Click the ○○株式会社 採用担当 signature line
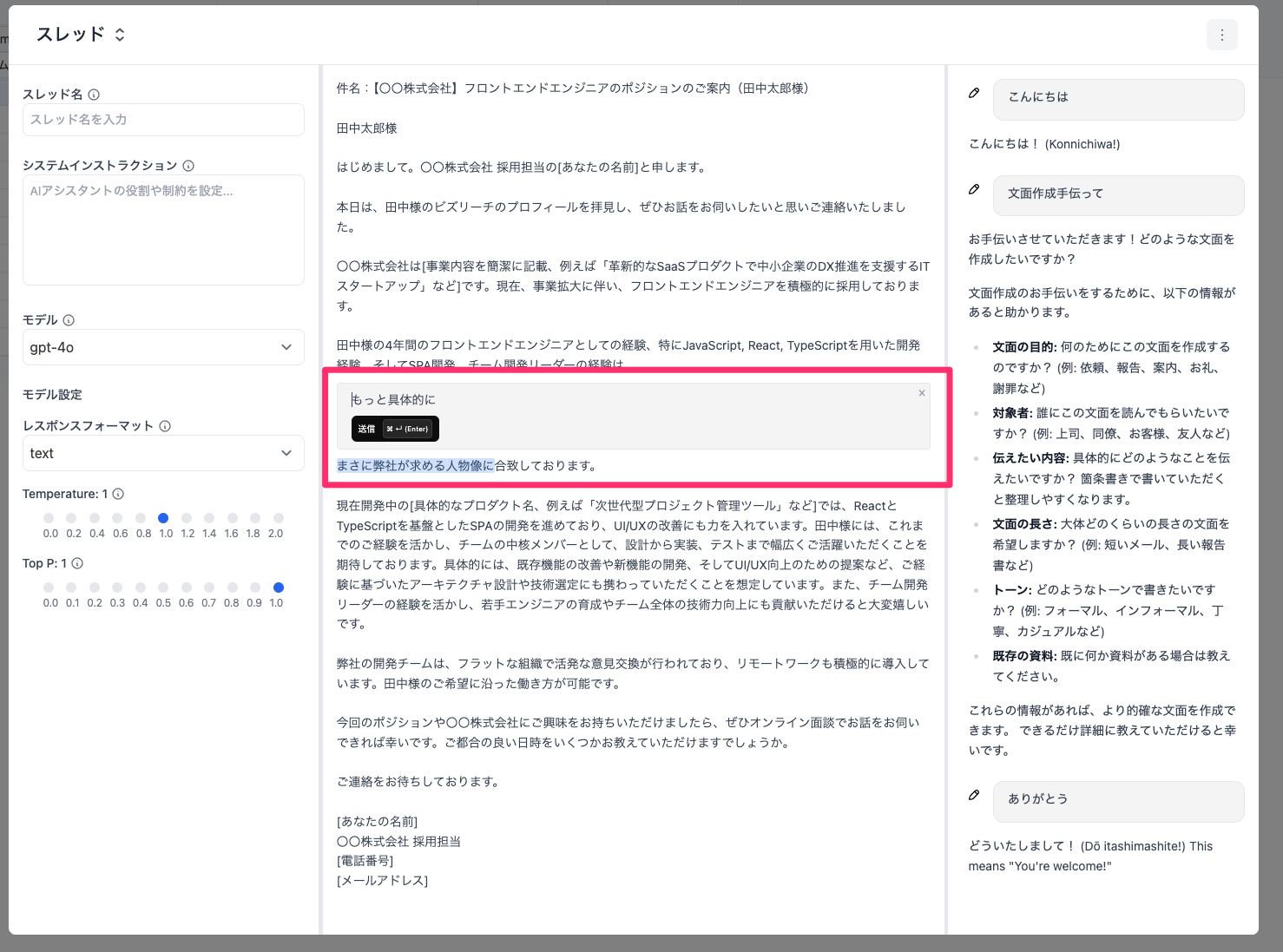Screen dimensions: 1283x952 pyautogui.click(x=399, y=842)
